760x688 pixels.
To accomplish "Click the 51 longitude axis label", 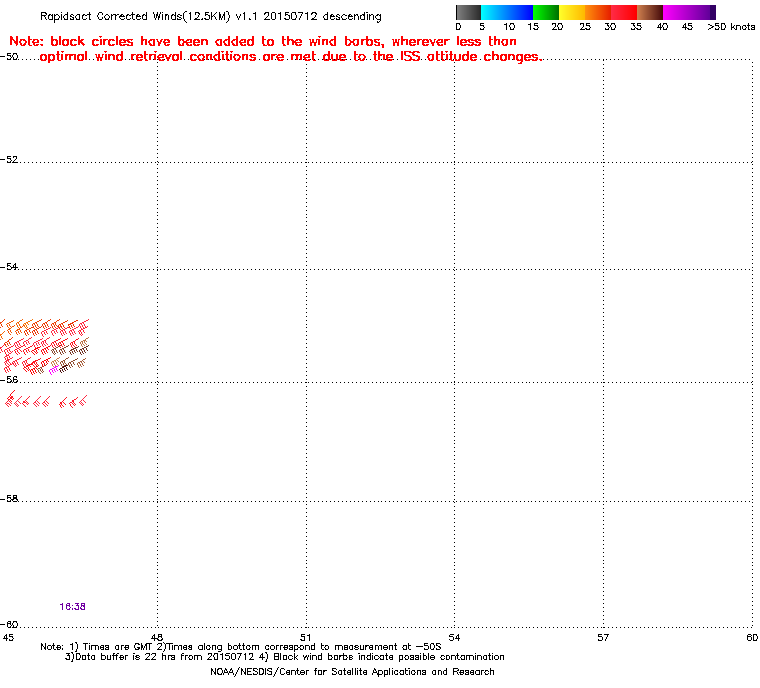I will pos(305,638).
